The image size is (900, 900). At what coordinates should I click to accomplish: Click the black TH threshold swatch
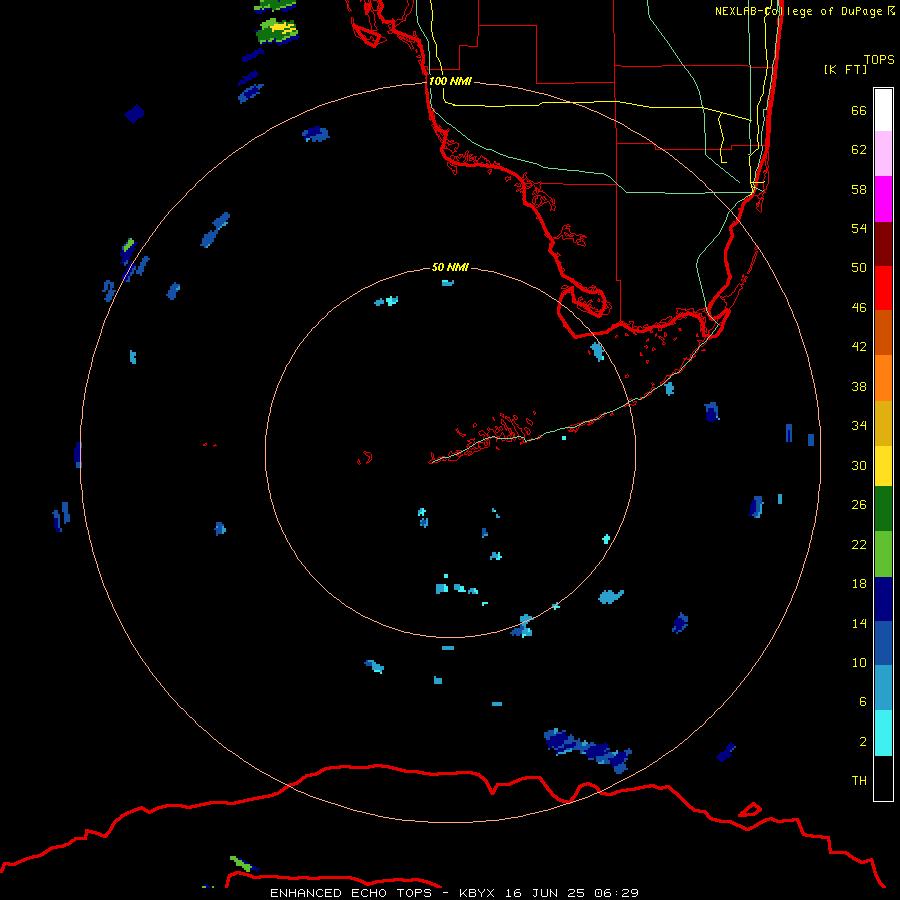883,778
